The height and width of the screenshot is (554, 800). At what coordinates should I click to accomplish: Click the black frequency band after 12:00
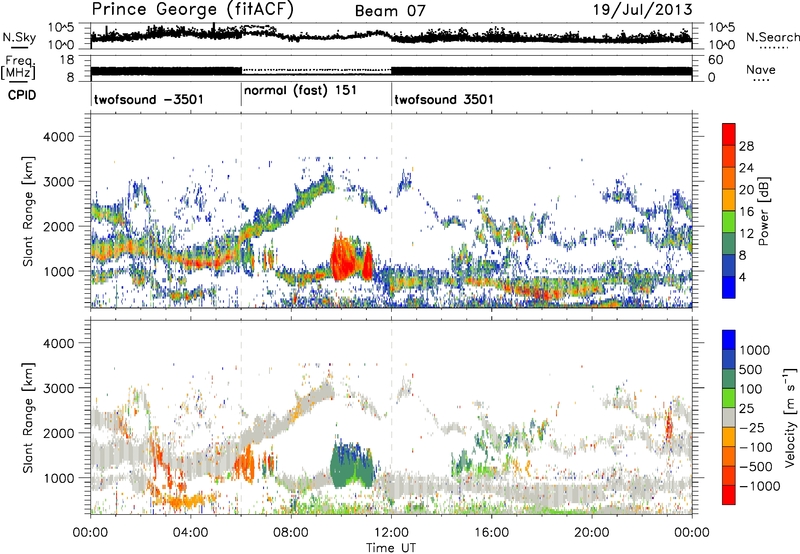[541, 71]
